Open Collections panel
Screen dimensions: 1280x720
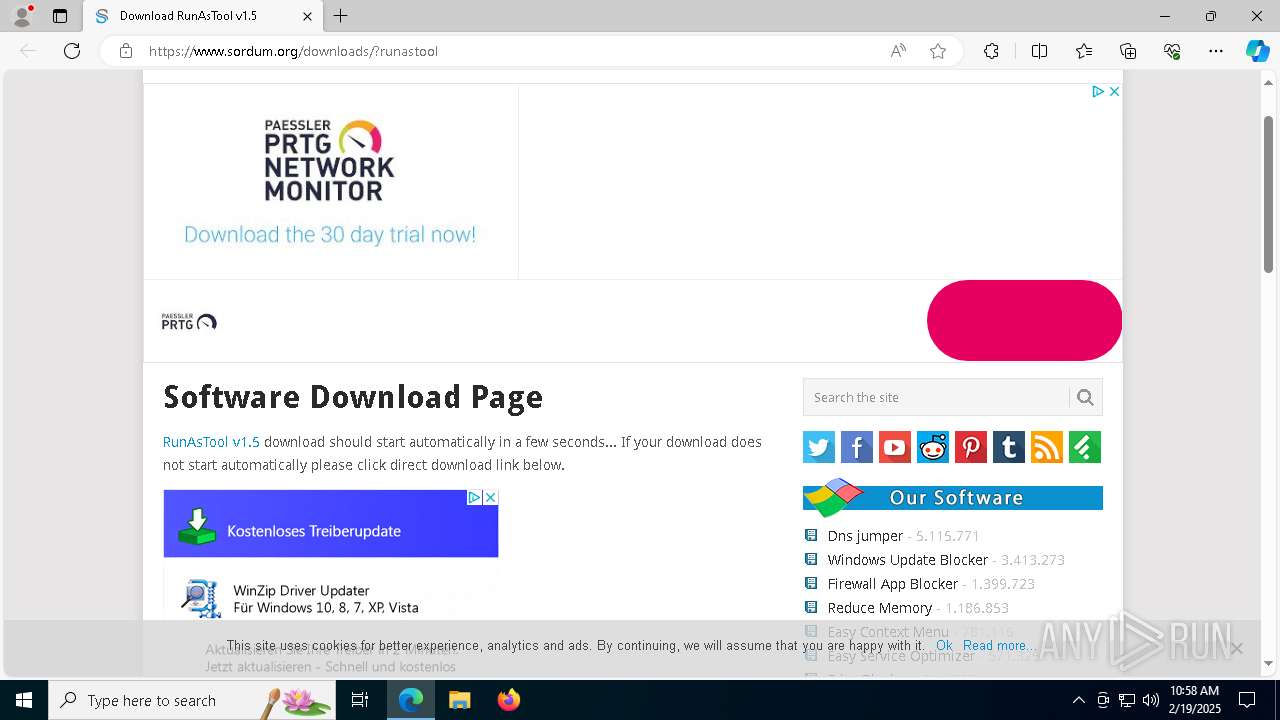click(x=1128, y=51)
